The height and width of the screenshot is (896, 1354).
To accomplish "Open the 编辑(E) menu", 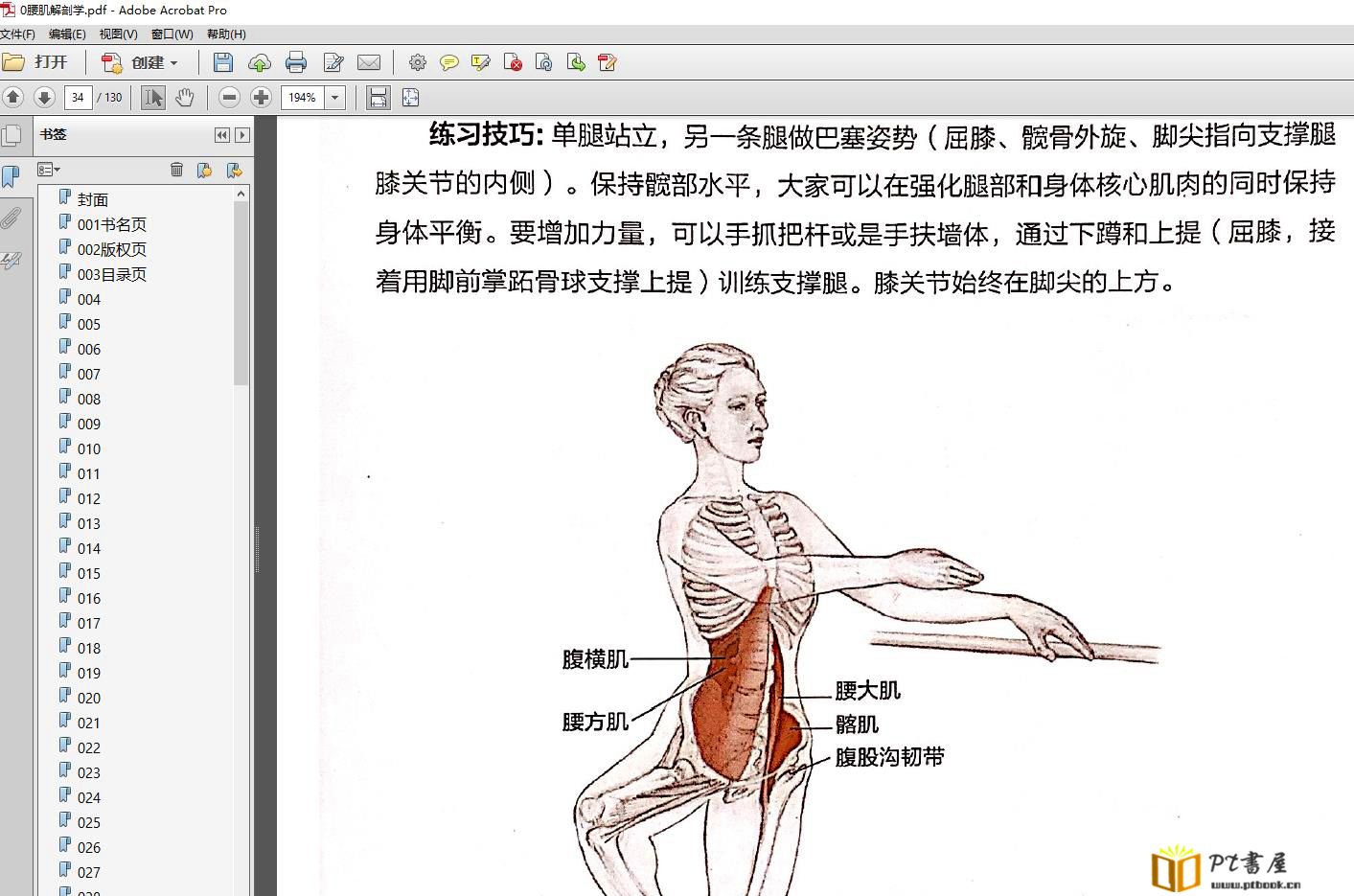I will [x=67, y=34].
